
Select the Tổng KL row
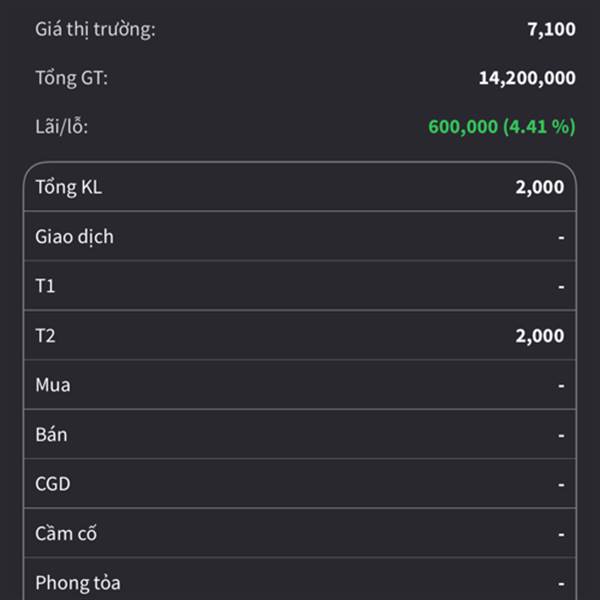(300, 187)
